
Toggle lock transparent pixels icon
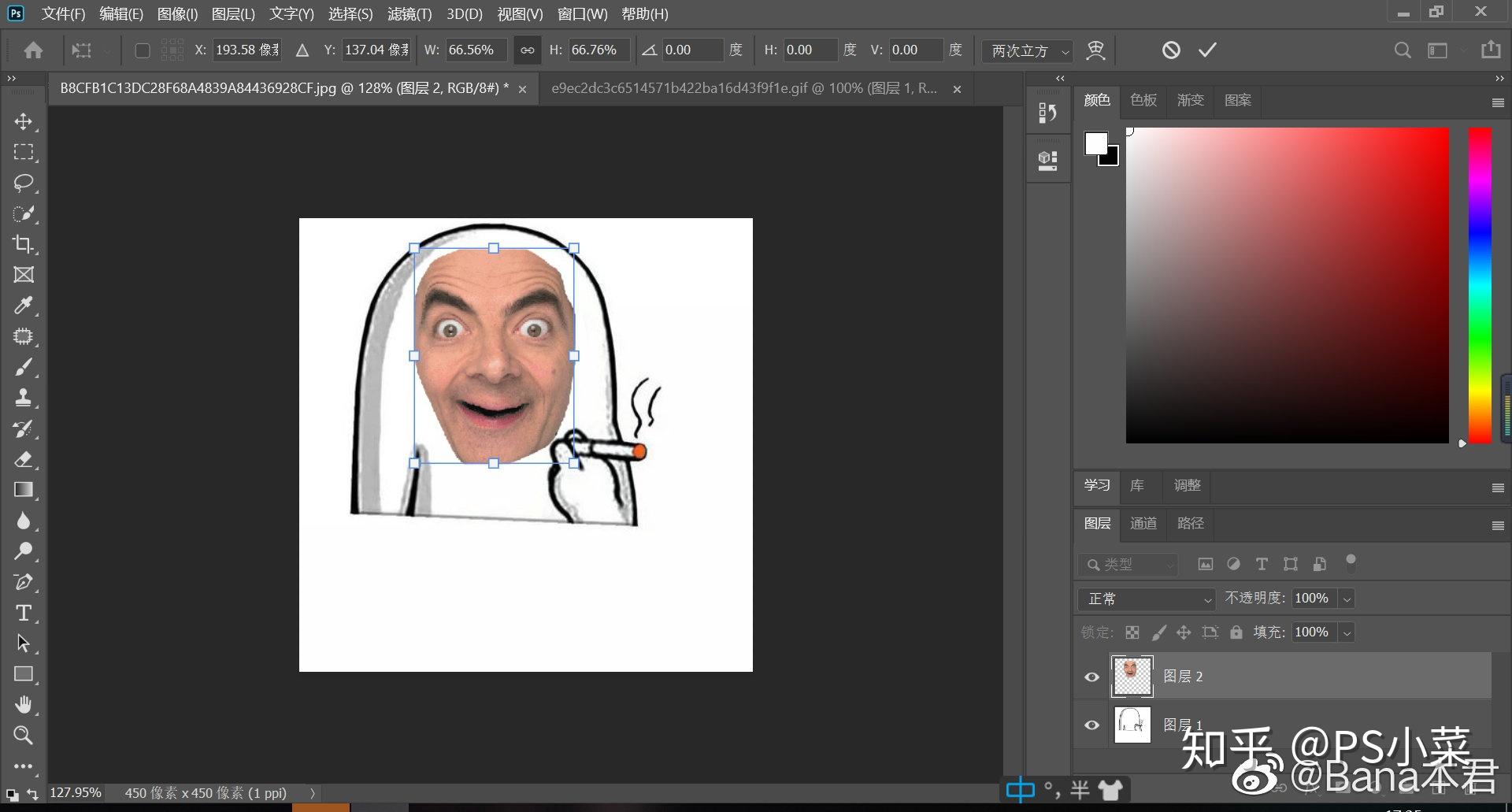click(x=1132, y=632)
